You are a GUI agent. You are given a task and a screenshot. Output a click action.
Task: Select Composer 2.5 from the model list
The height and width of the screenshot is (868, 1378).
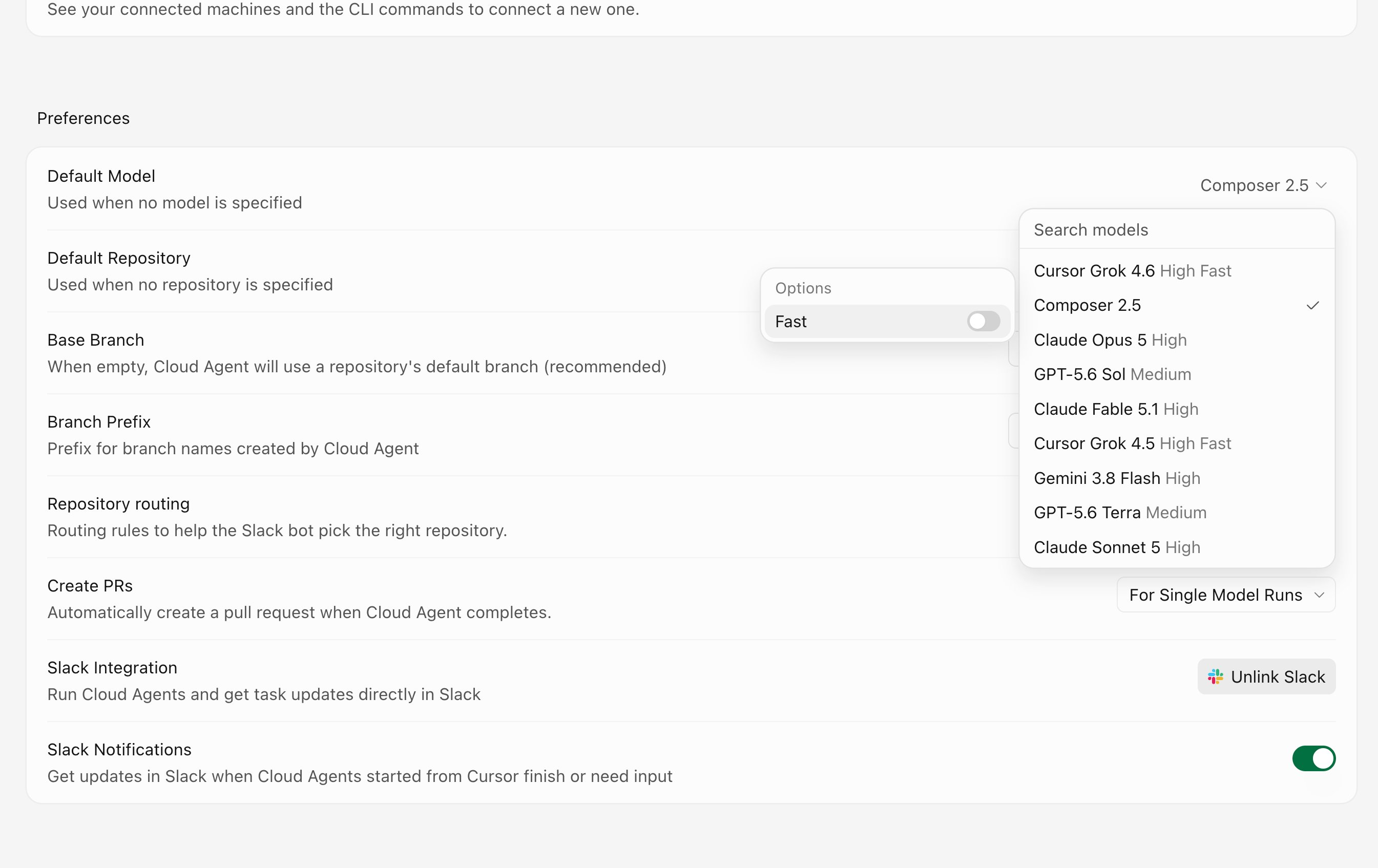[1177, 306]
